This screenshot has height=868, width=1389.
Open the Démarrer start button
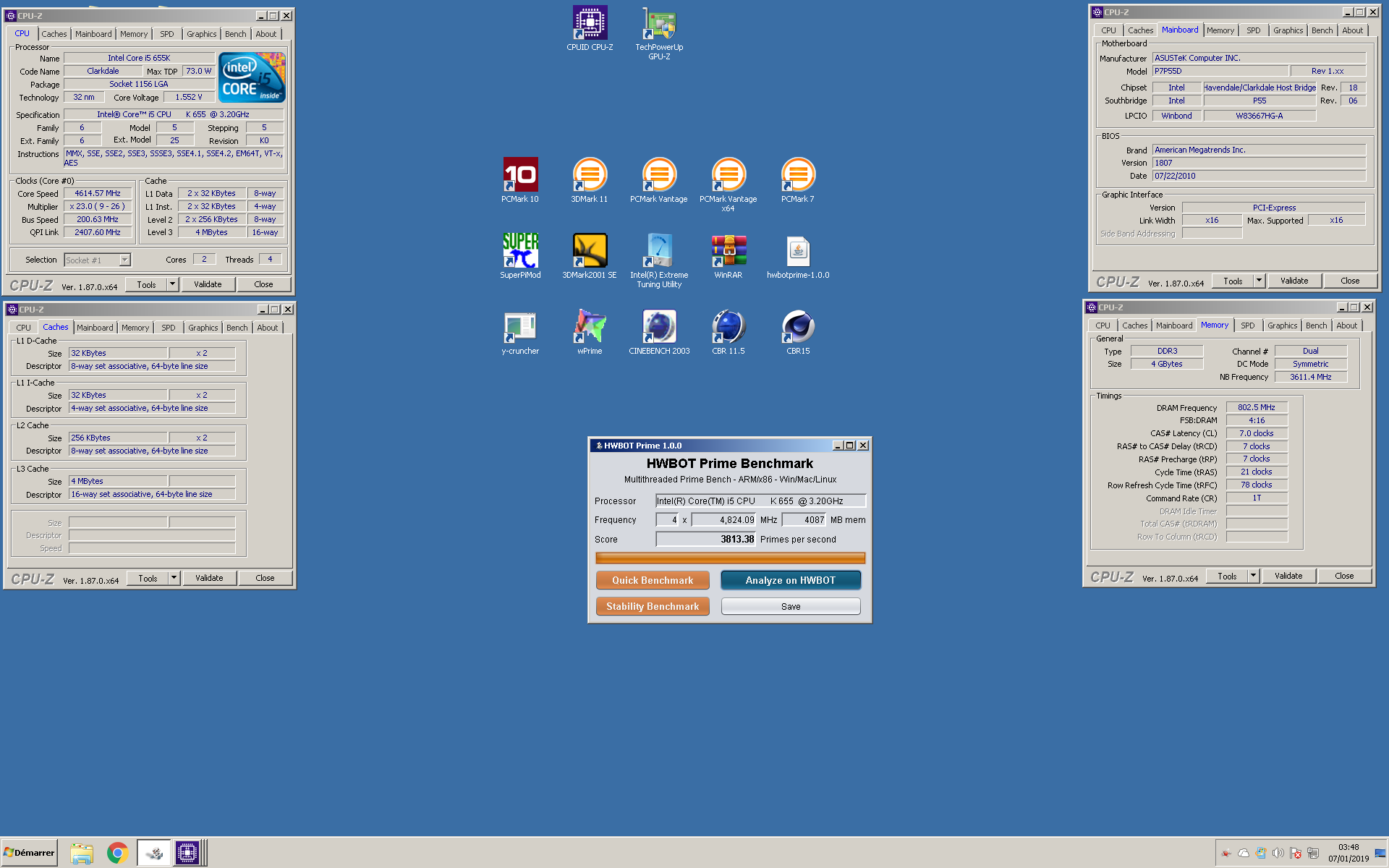pos(29,853)
